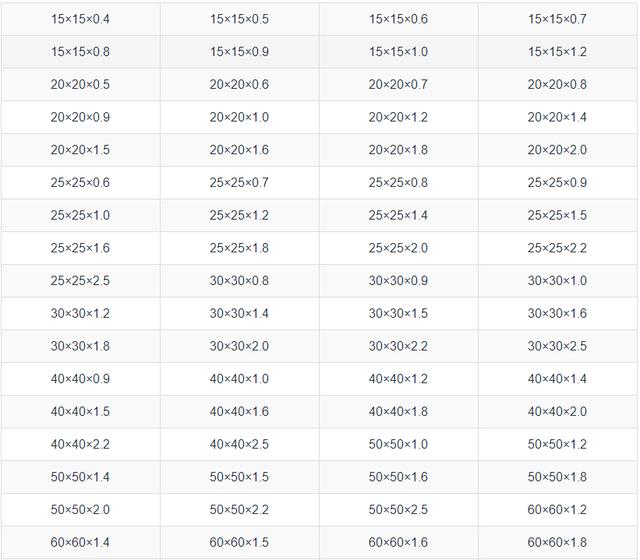
Task: Select the 50×50×1.5 table entry
Action: [239, 477]
